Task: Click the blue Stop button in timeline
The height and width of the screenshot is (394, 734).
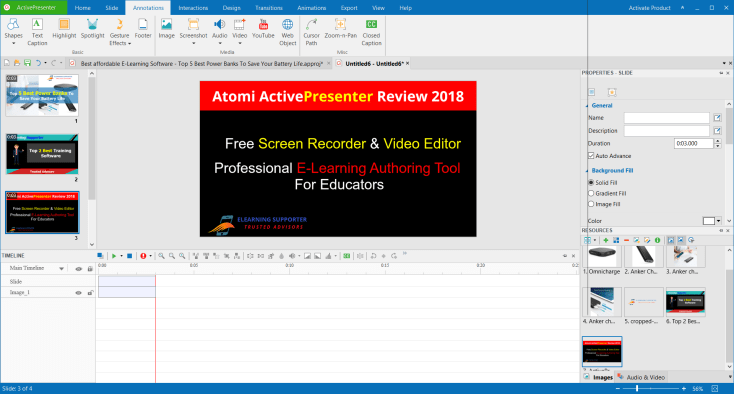Action: (130, 256)
